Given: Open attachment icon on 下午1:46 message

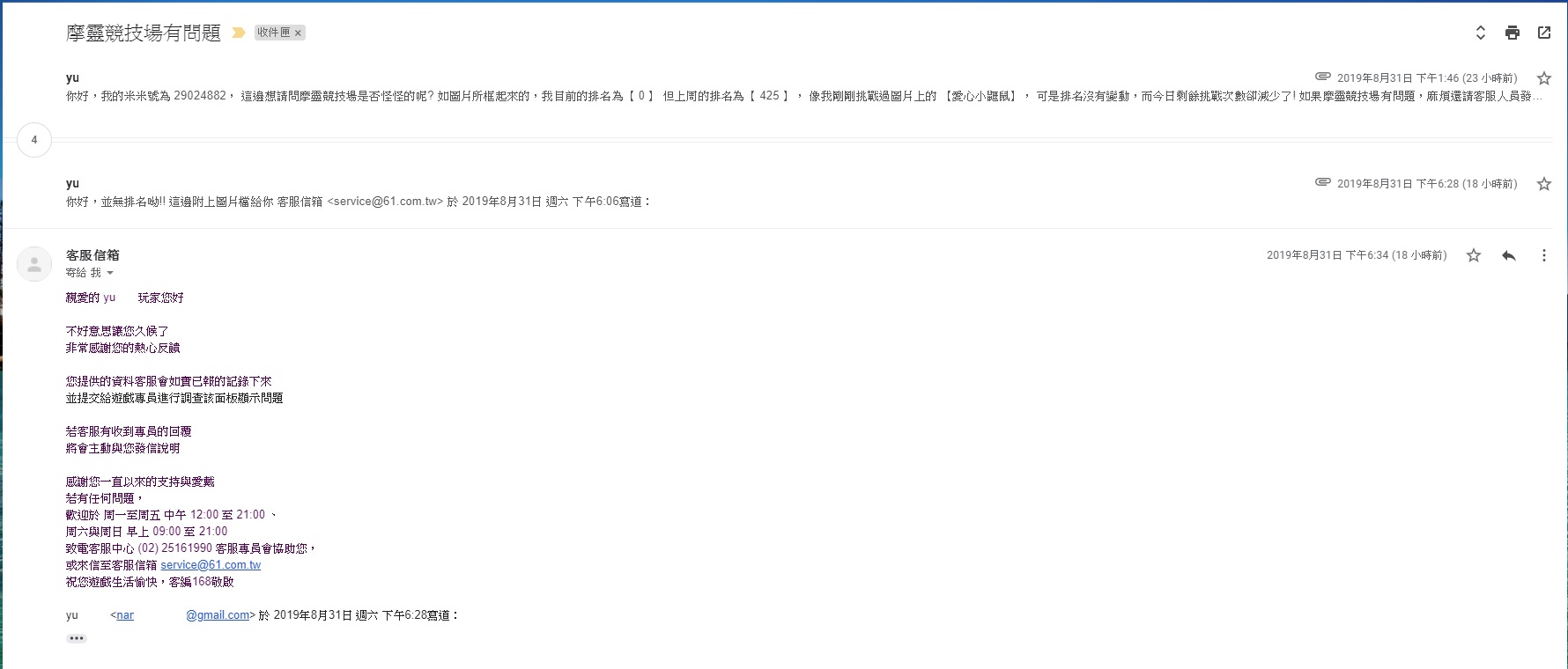Looking at the screenshot, I should [x=1322, y=77].
